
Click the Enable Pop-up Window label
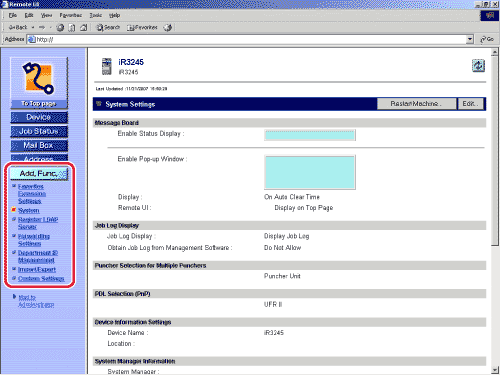(152, 159)
